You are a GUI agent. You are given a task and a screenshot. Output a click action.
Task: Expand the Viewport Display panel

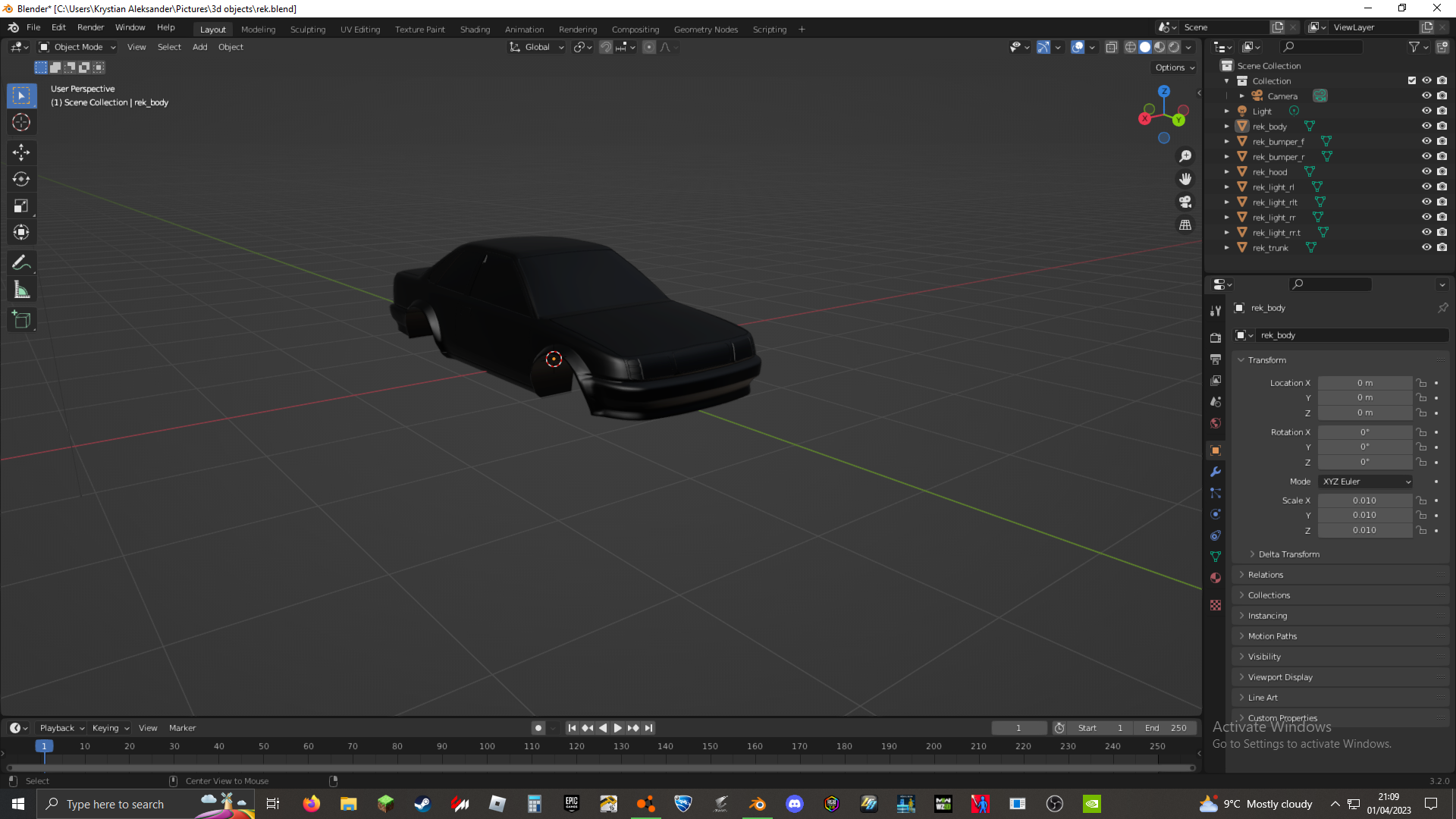(x=1280, y=677)
